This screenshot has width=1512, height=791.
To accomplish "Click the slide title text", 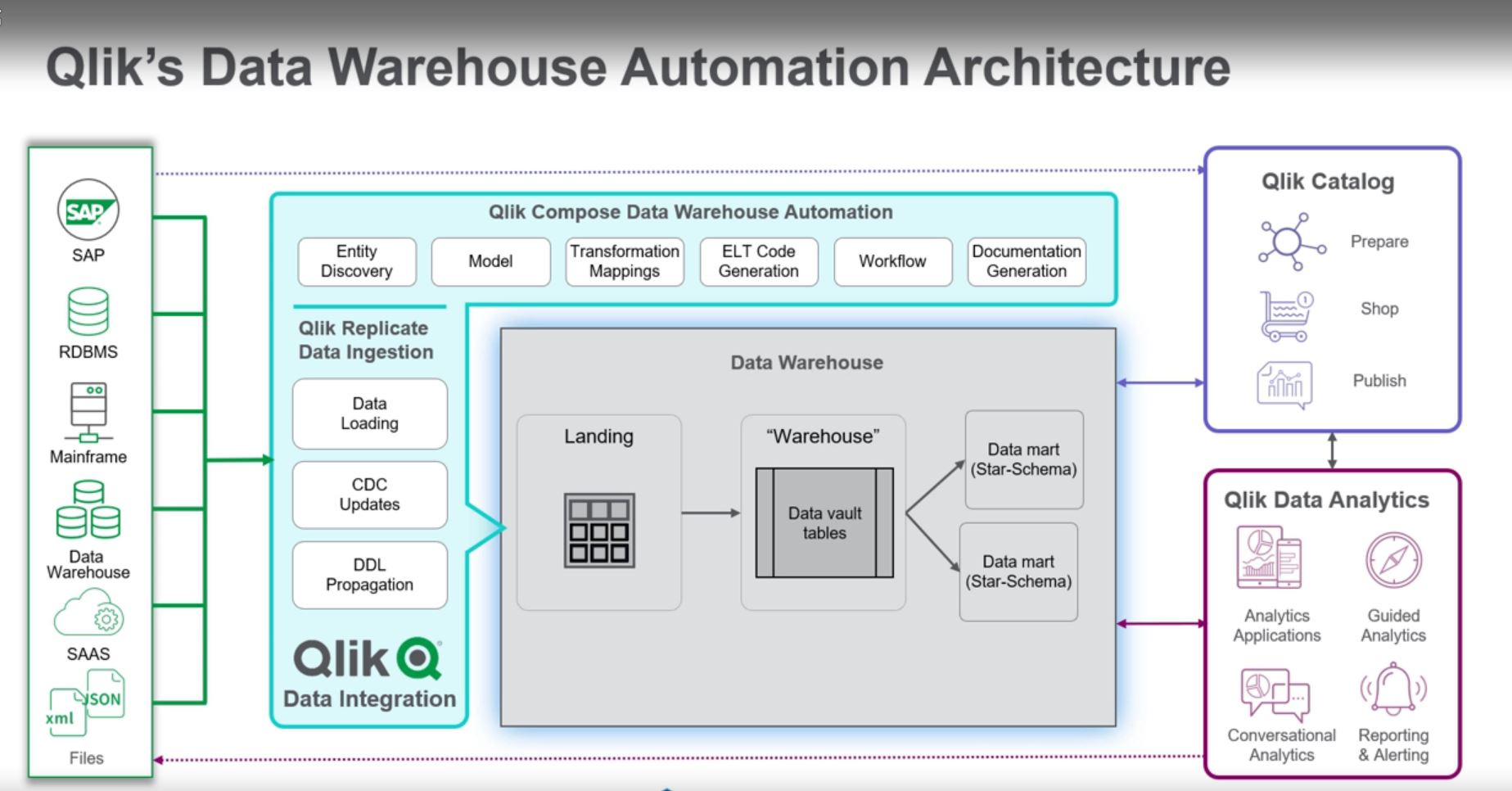I will [x=639, y=67].
